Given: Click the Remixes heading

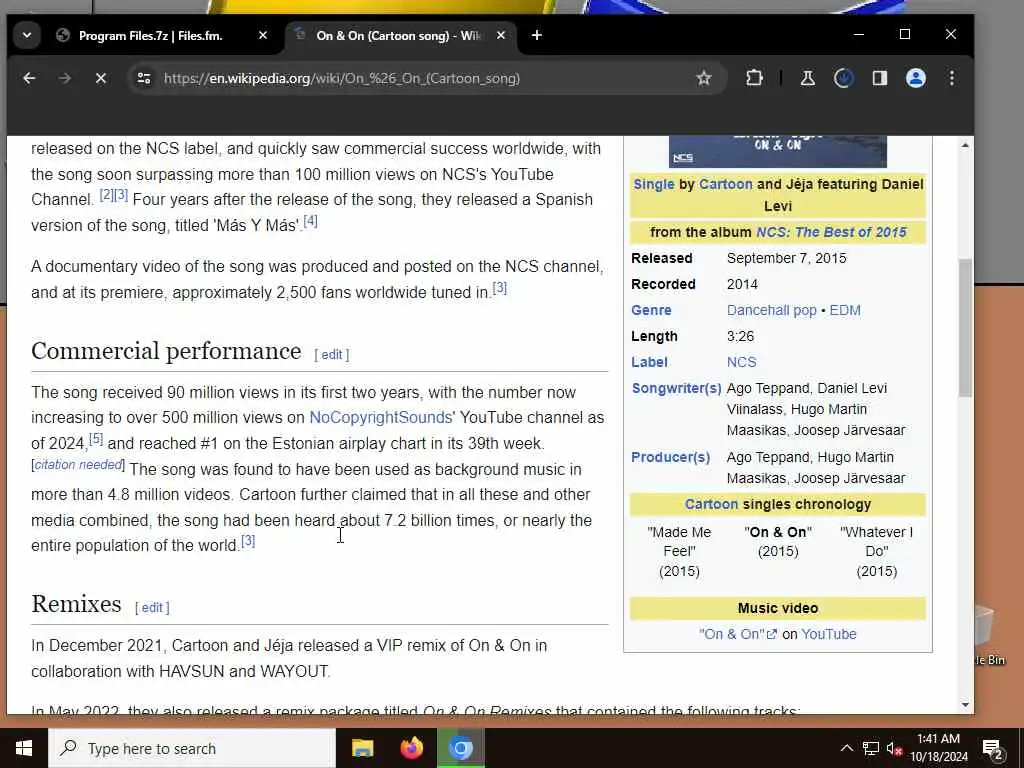Looking at the screenshot, I should [x=76, y=604].
